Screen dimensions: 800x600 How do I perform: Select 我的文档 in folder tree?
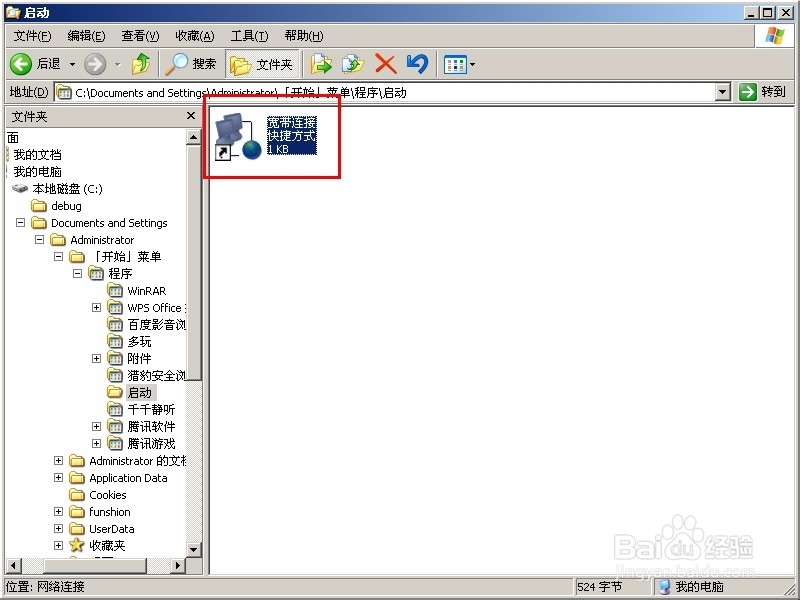37,155
